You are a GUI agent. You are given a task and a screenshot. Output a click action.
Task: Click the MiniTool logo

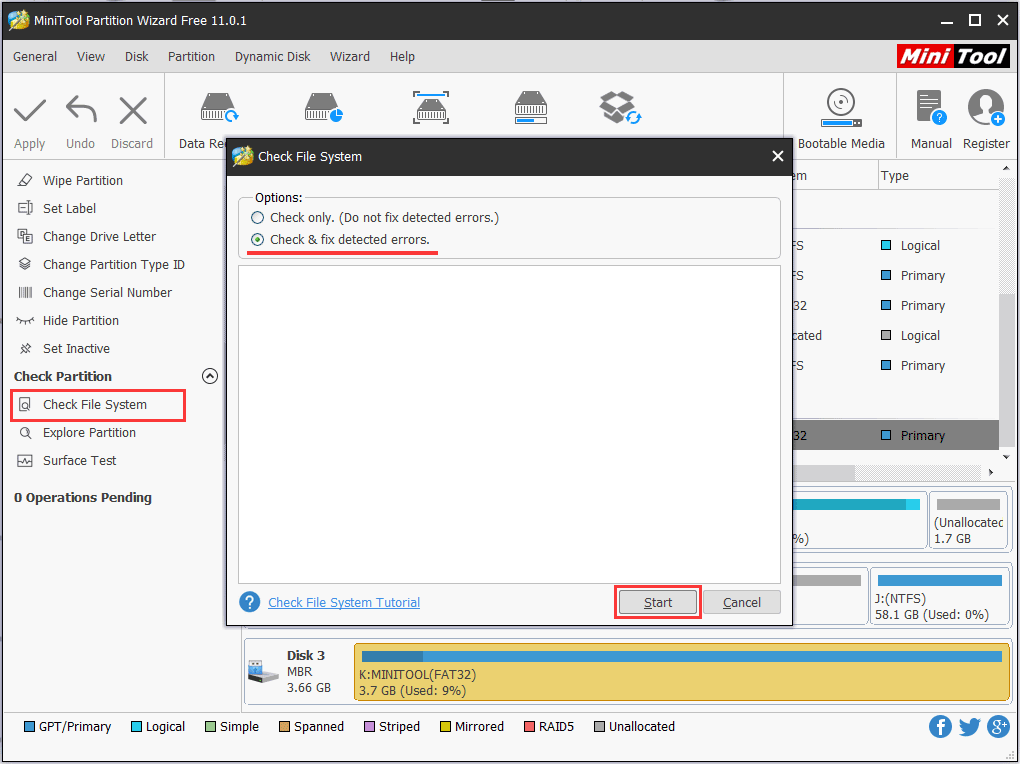pyautogui.click(x=953, y=56)
